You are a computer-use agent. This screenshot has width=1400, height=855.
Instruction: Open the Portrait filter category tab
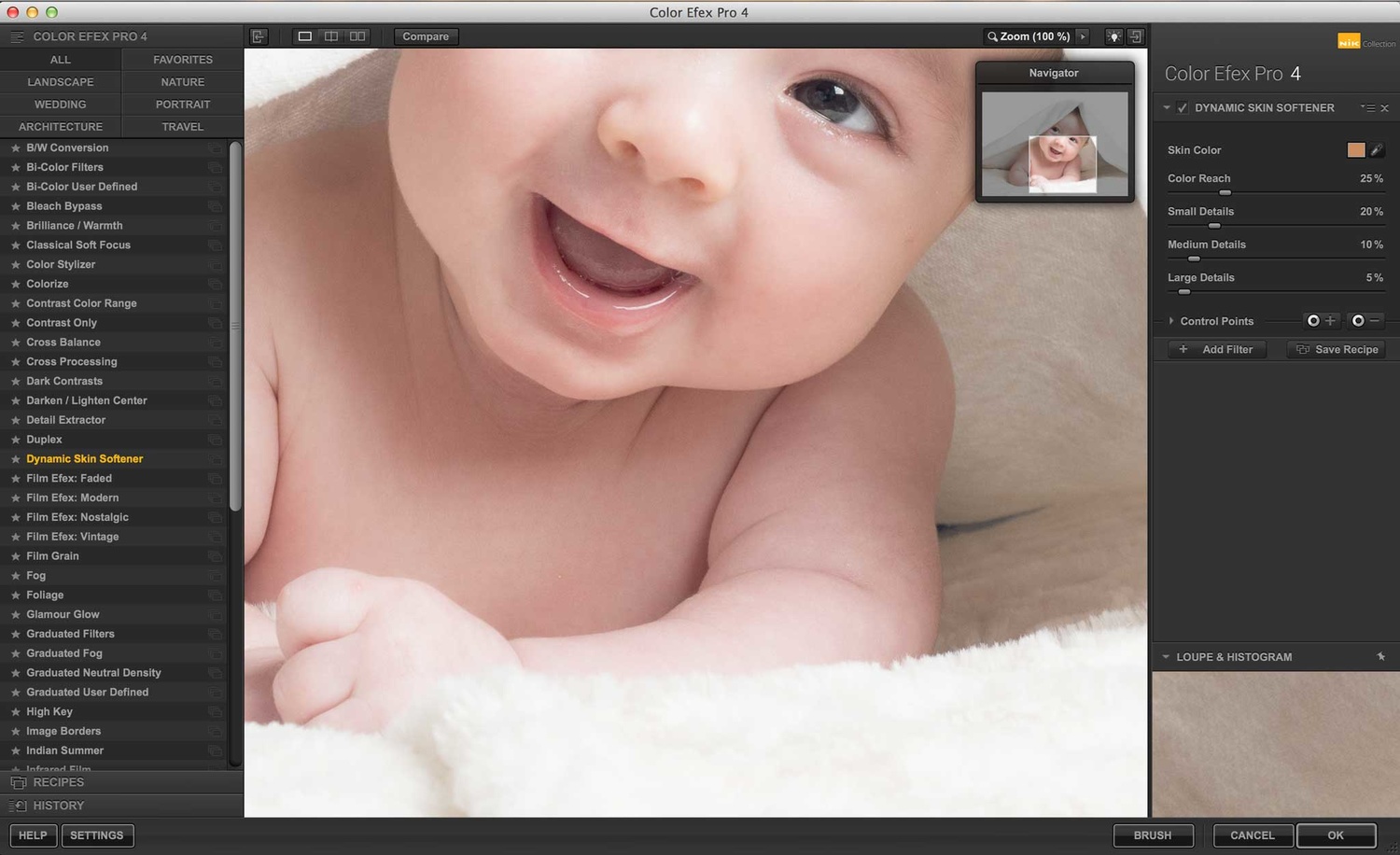coord(182,105)
